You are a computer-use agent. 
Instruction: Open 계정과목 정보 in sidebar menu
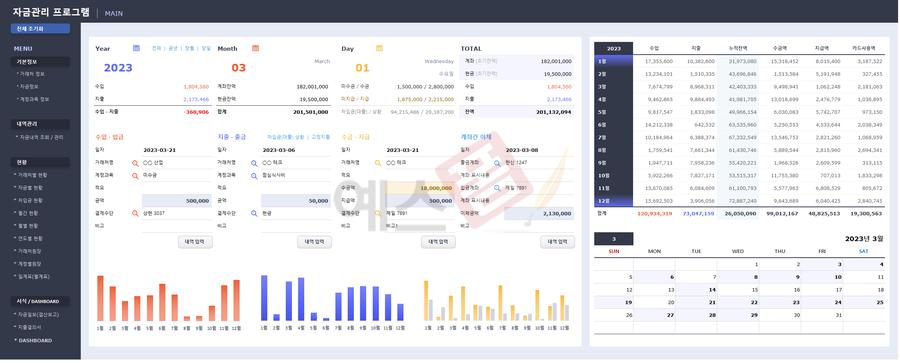click(33, 99)
